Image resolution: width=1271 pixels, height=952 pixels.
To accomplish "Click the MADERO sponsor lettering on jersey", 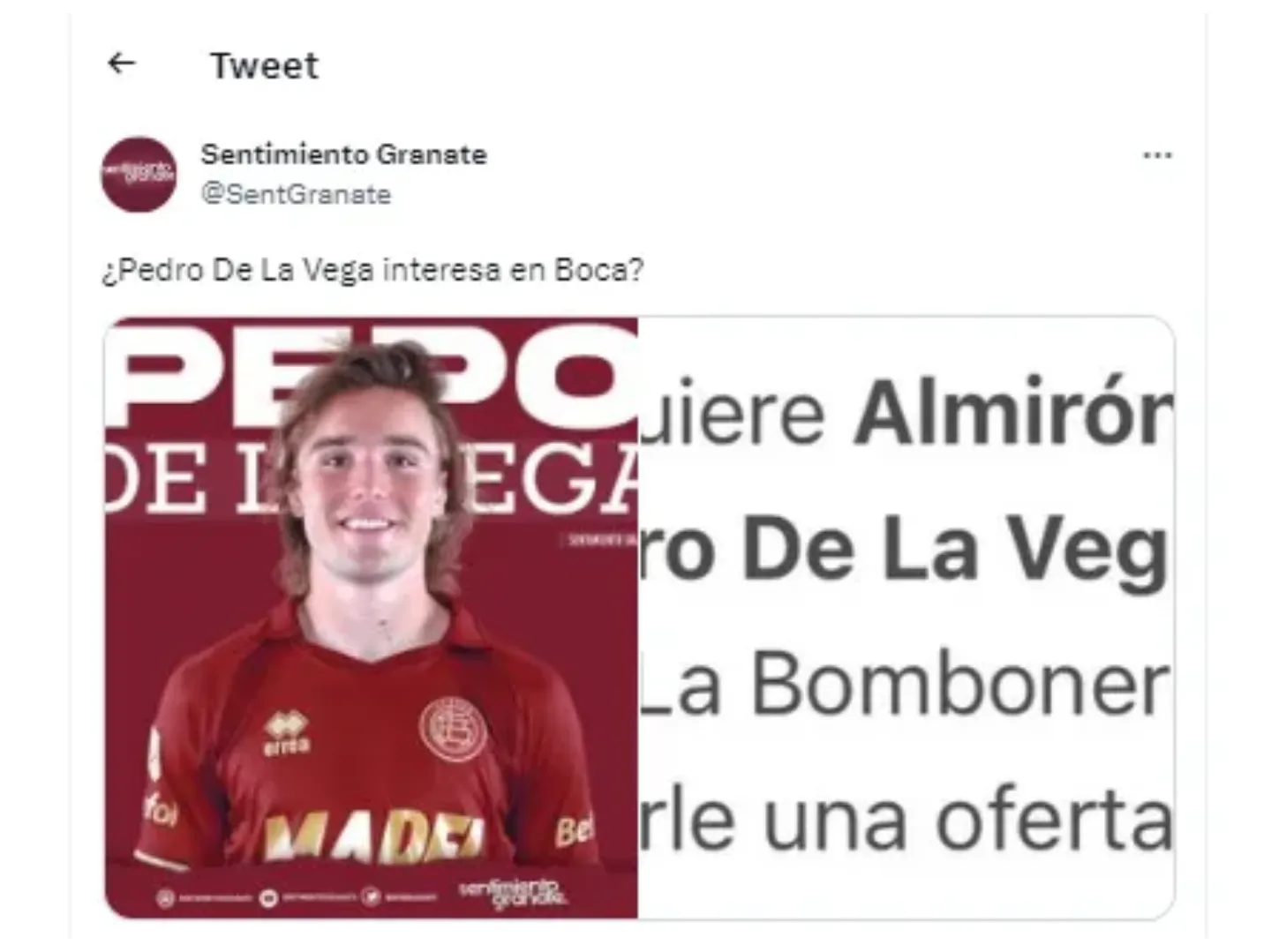I will pos(375,838).
